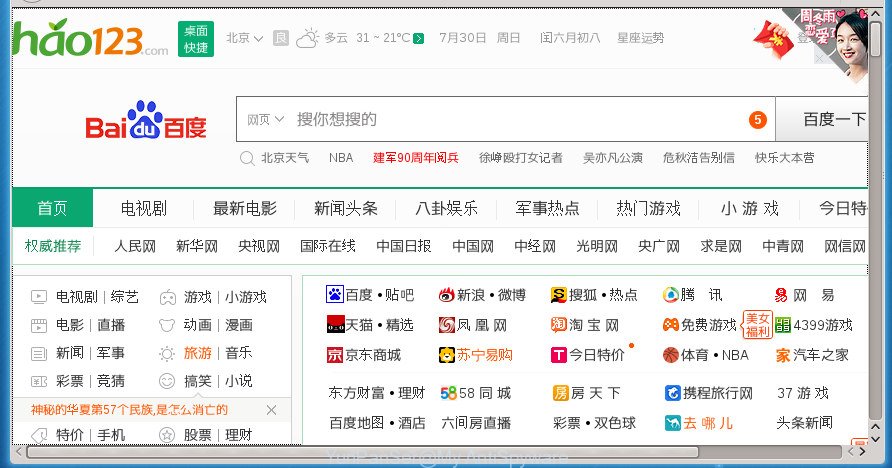Click the magnifier icon beside 北京天气
Image resolution: width=892 pixels, height=468 pixels.
(247, 158)
